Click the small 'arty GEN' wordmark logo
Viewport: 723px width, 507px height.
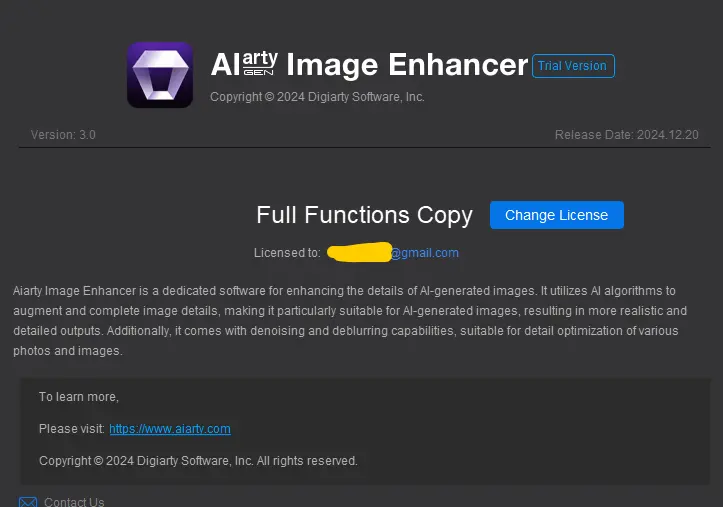pos(260,64)
